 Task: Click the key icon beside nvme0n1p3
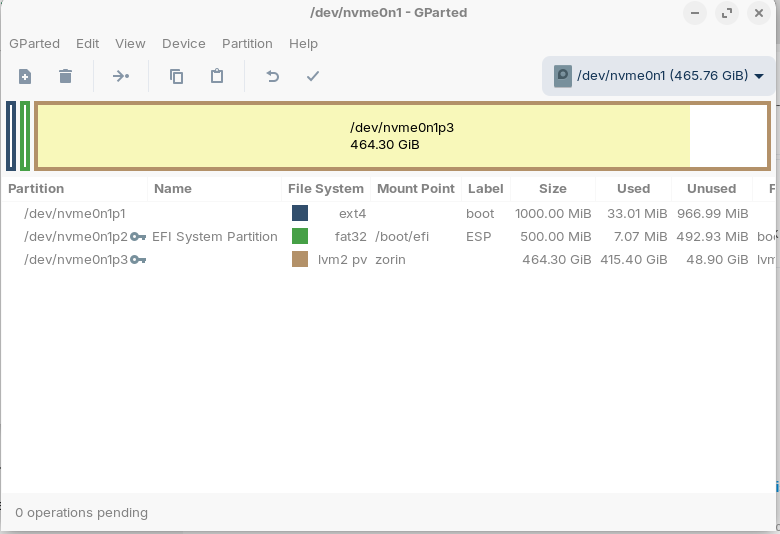pos(139,260)
